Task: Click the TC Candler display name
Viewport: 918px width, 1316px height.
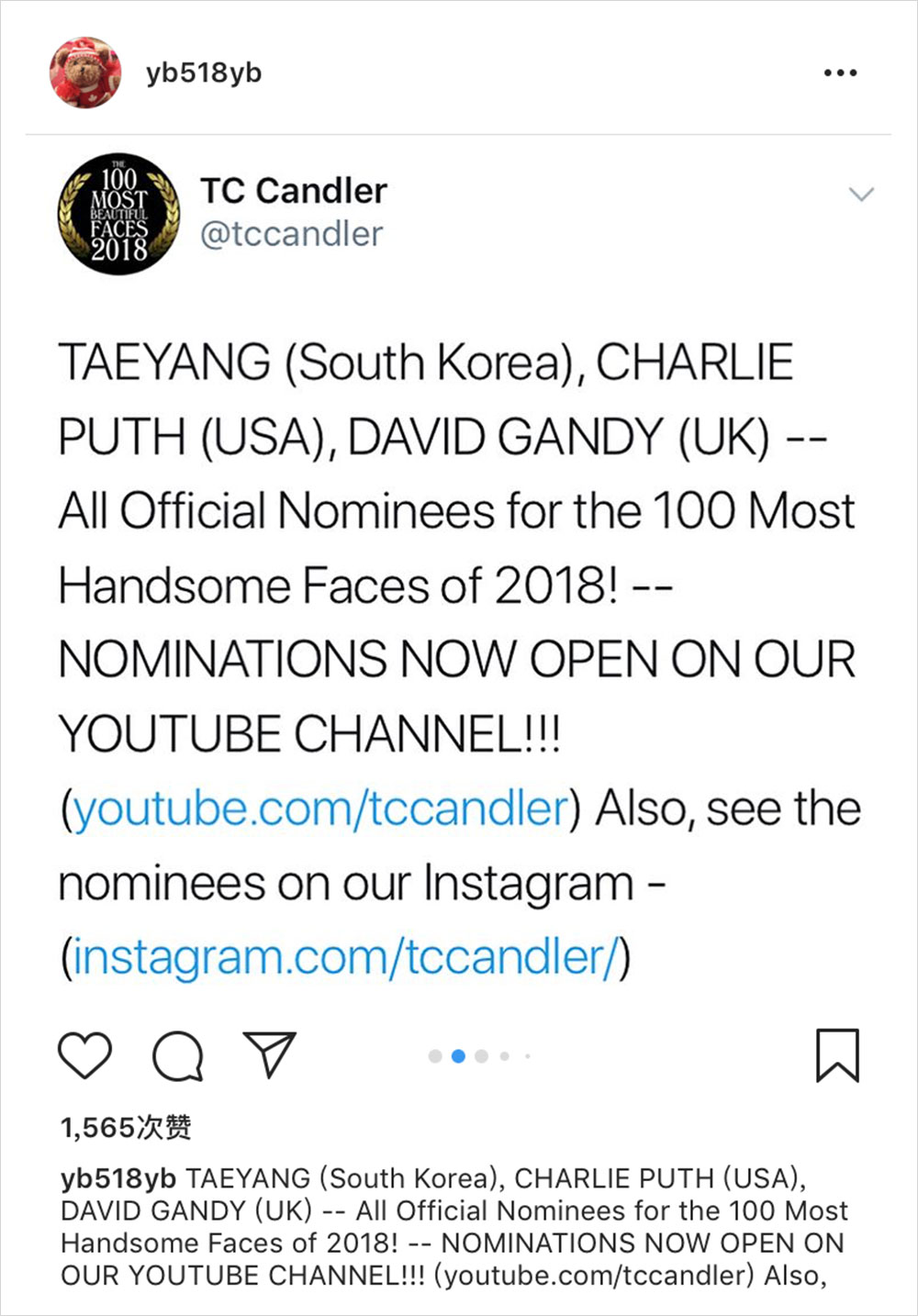Action: tap(294, 191)
